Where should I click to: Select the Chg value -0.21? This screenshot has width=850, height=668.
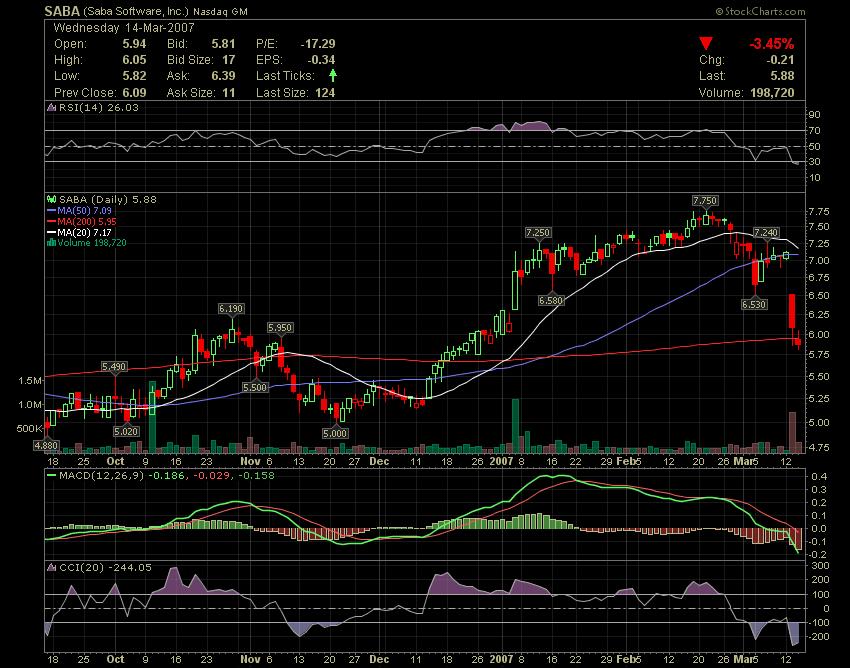[x=780, y=60]
